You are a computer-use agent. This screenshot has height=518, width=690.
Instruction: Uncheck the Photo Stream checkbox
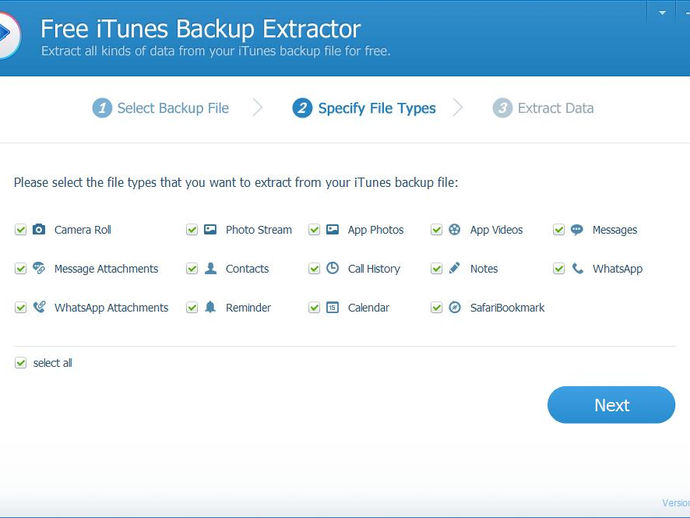(x=192, y=230)
